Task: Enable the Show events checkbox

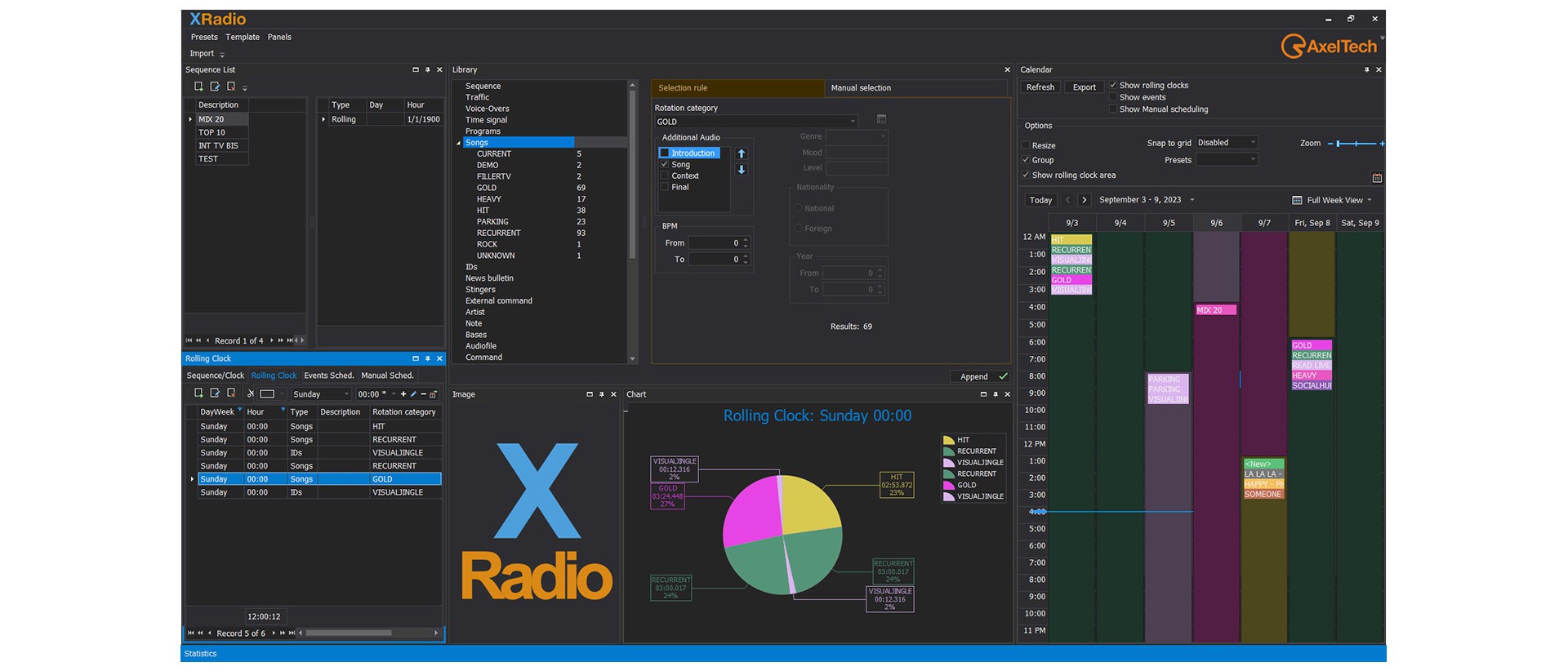Action: pos(1113,97)
